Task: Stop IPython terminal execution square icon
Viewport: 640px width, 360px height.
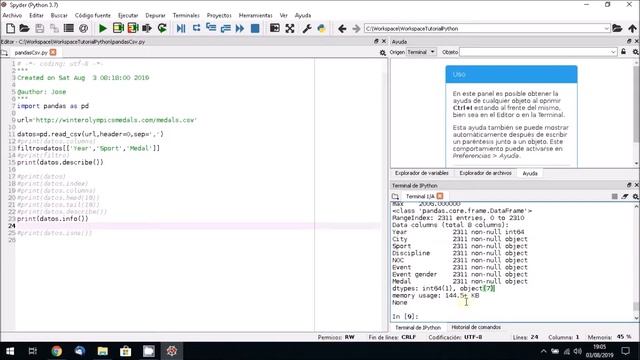Action: tap(614, 196)
